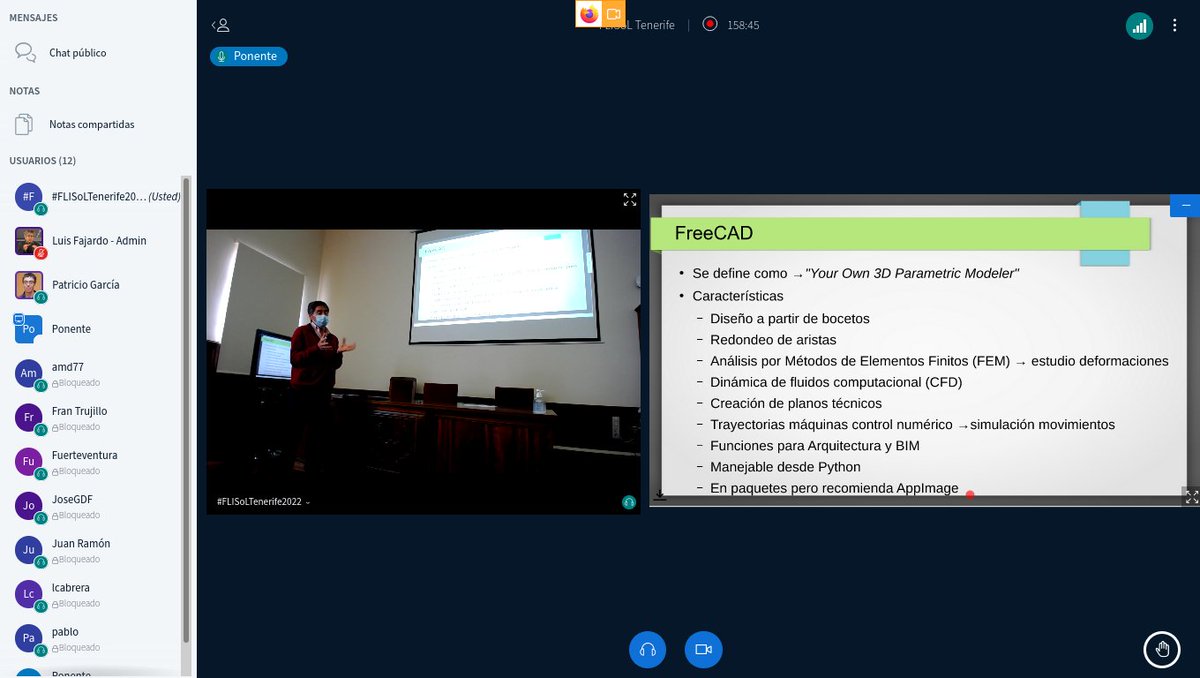
Task: Download the presentation with arrow icon
Action: [660, 495]
